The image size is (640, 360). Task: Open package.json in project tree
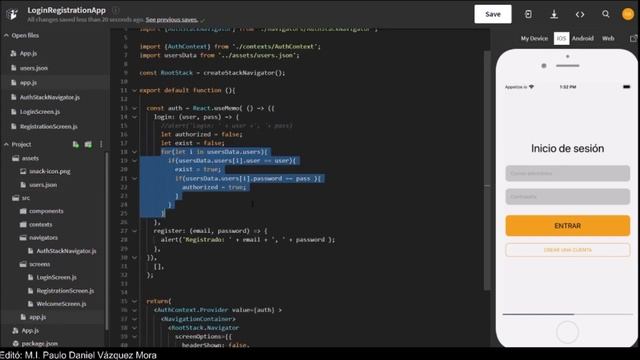click(x=40, y=343)
